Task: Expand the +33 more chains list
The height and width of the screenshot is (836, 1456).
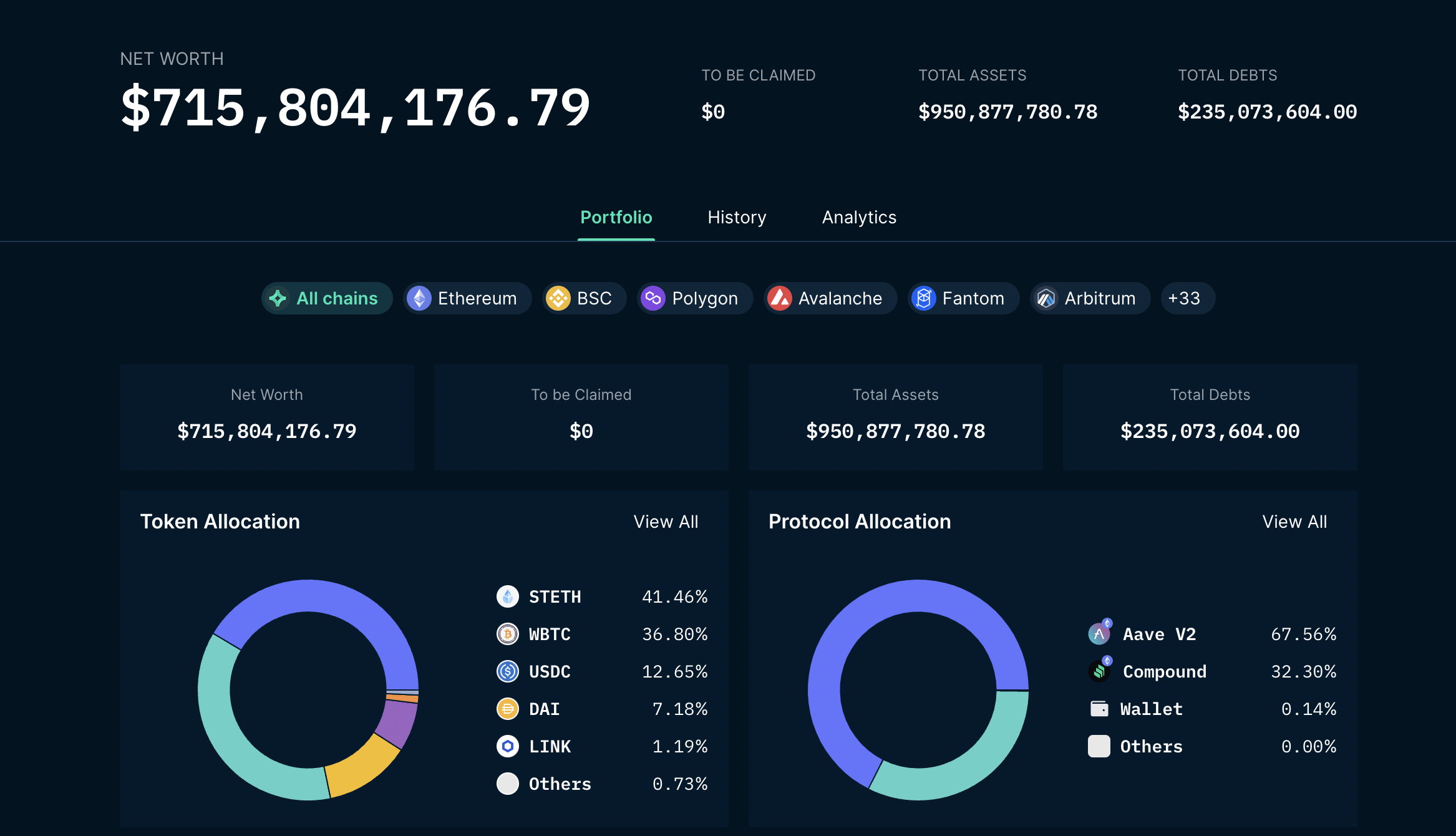Action: [x=1188, y=298]
